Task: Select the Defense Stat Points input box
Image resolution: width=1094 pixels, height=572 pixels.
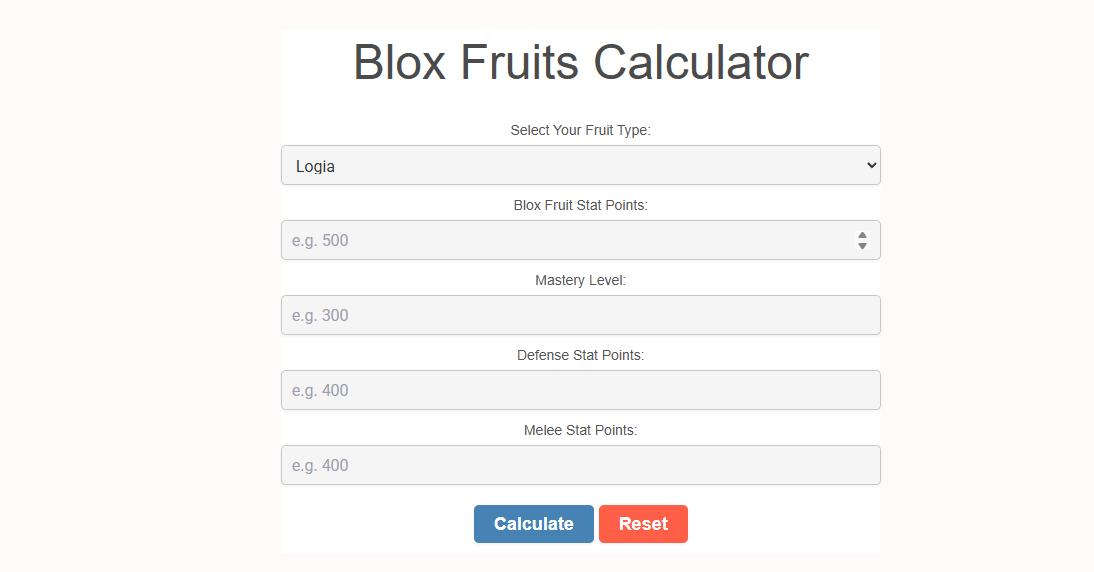Action: coord(580,390)
